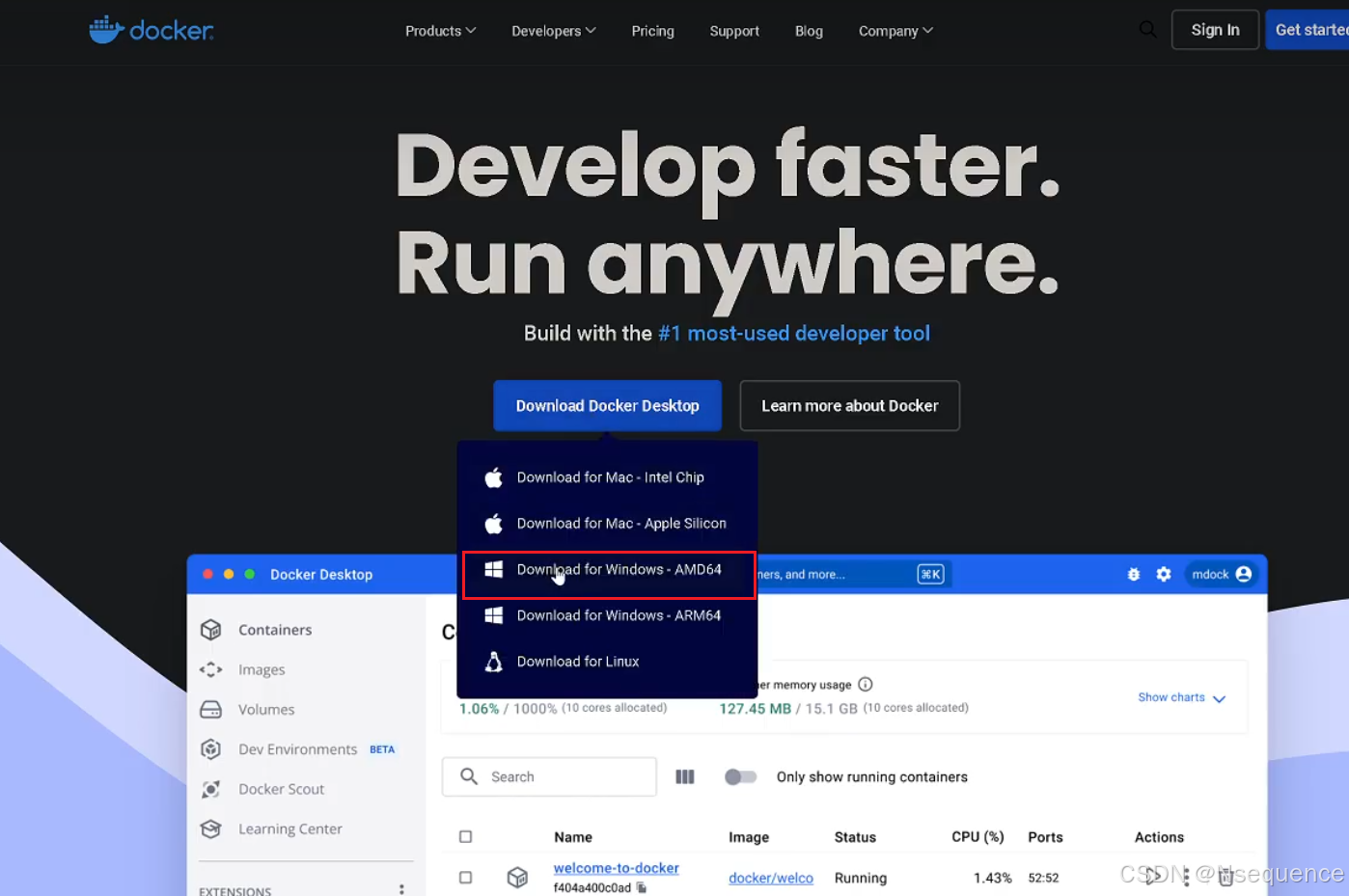The width and height of the screenshot is (1349, 896).
Task: Open the settings gear in Docker Desktop header
Action: [1164, 574]
